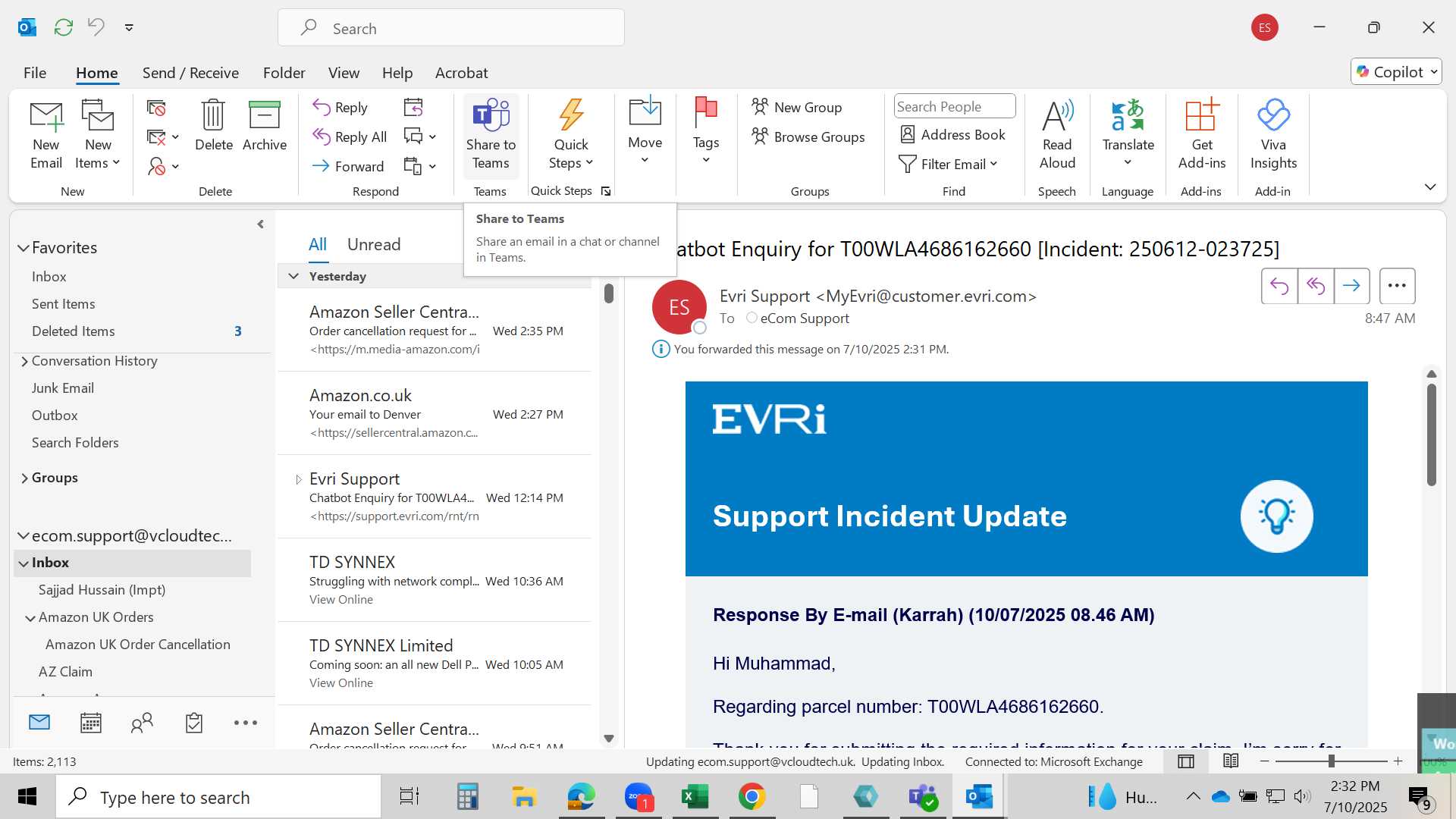Open the More respond actions dropdown

(x=432, y=166)
